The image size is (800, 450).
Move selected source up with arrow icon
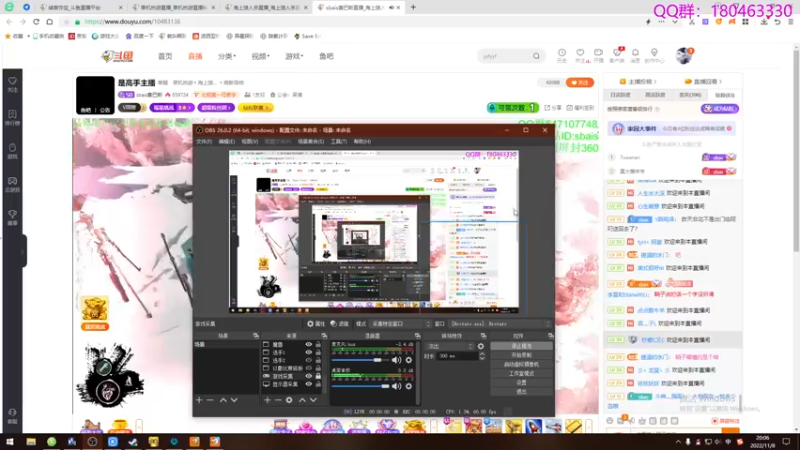(302, 400)
